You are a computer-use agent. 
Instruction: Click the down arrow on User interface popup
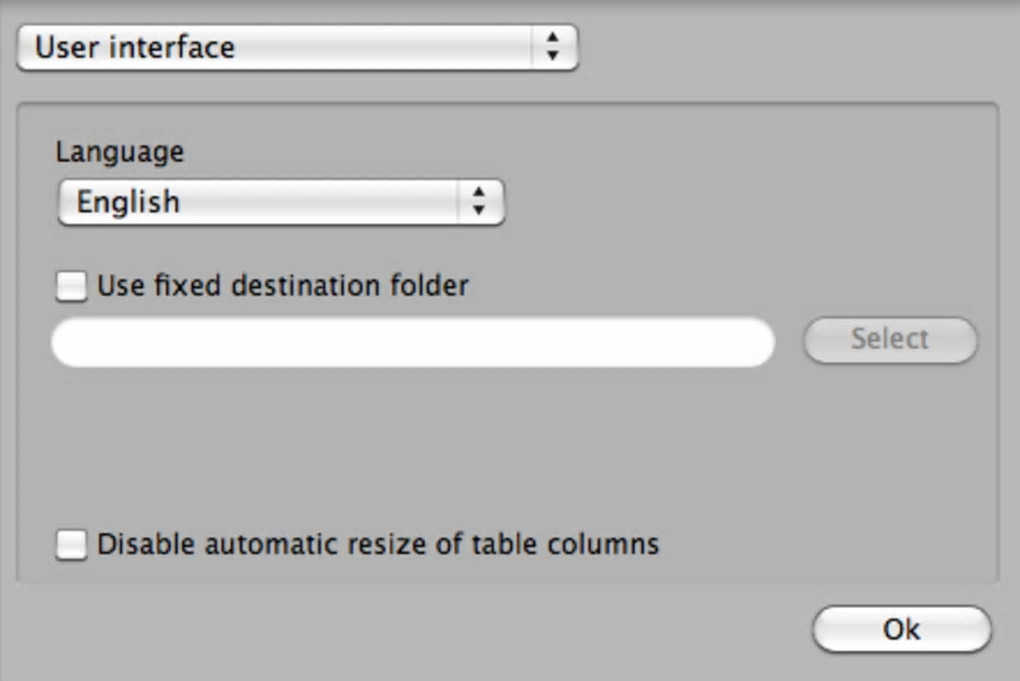click(552, 57)
